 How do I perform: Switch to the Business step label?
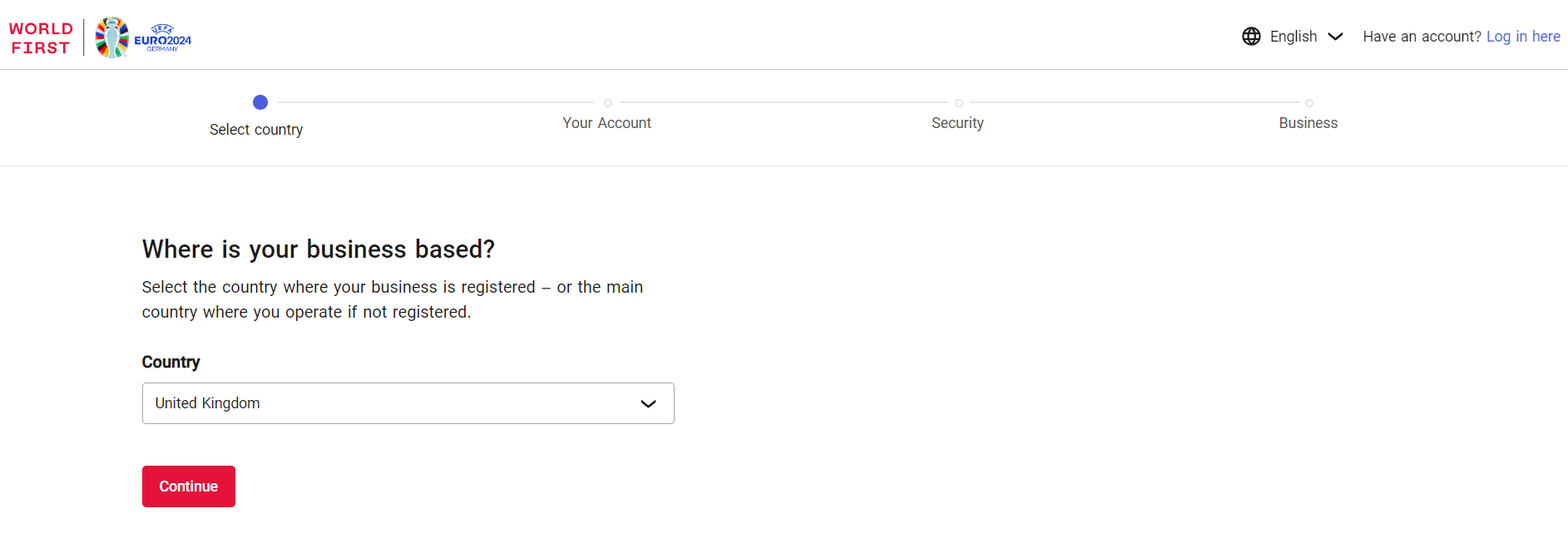1308,123
